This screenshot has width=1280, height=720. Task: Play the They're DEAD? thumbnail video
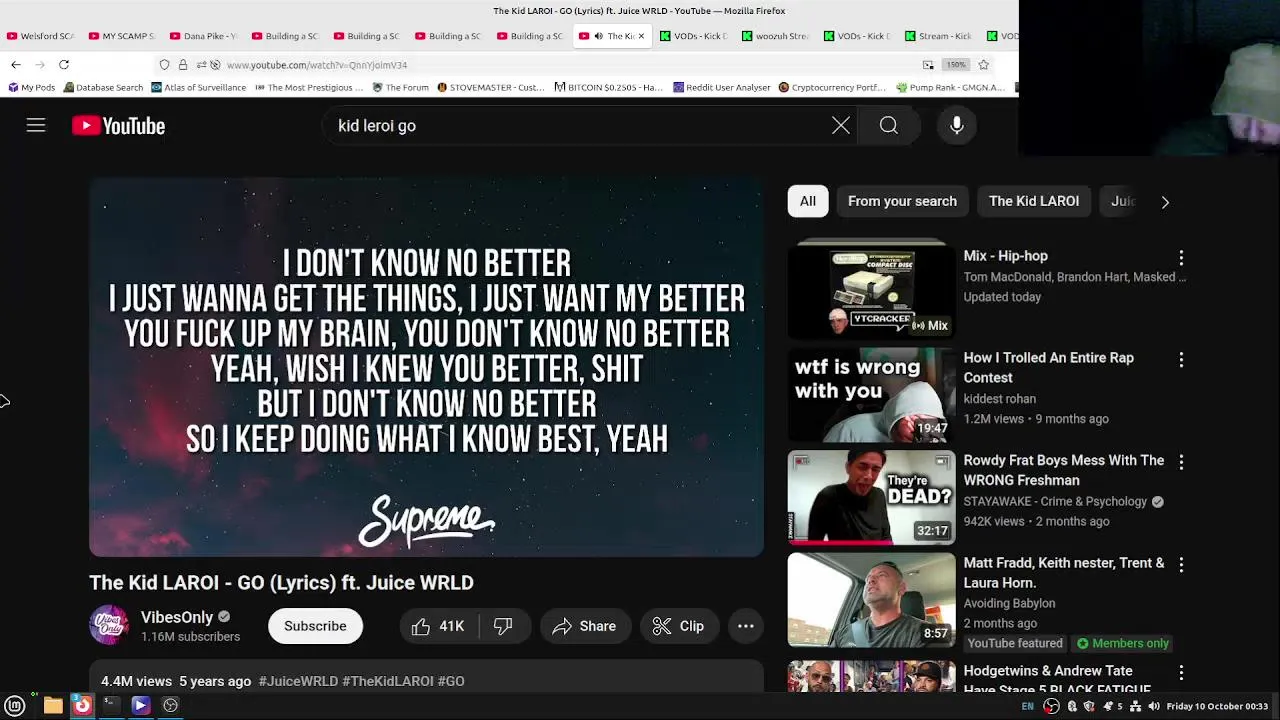tap(872, 497)
